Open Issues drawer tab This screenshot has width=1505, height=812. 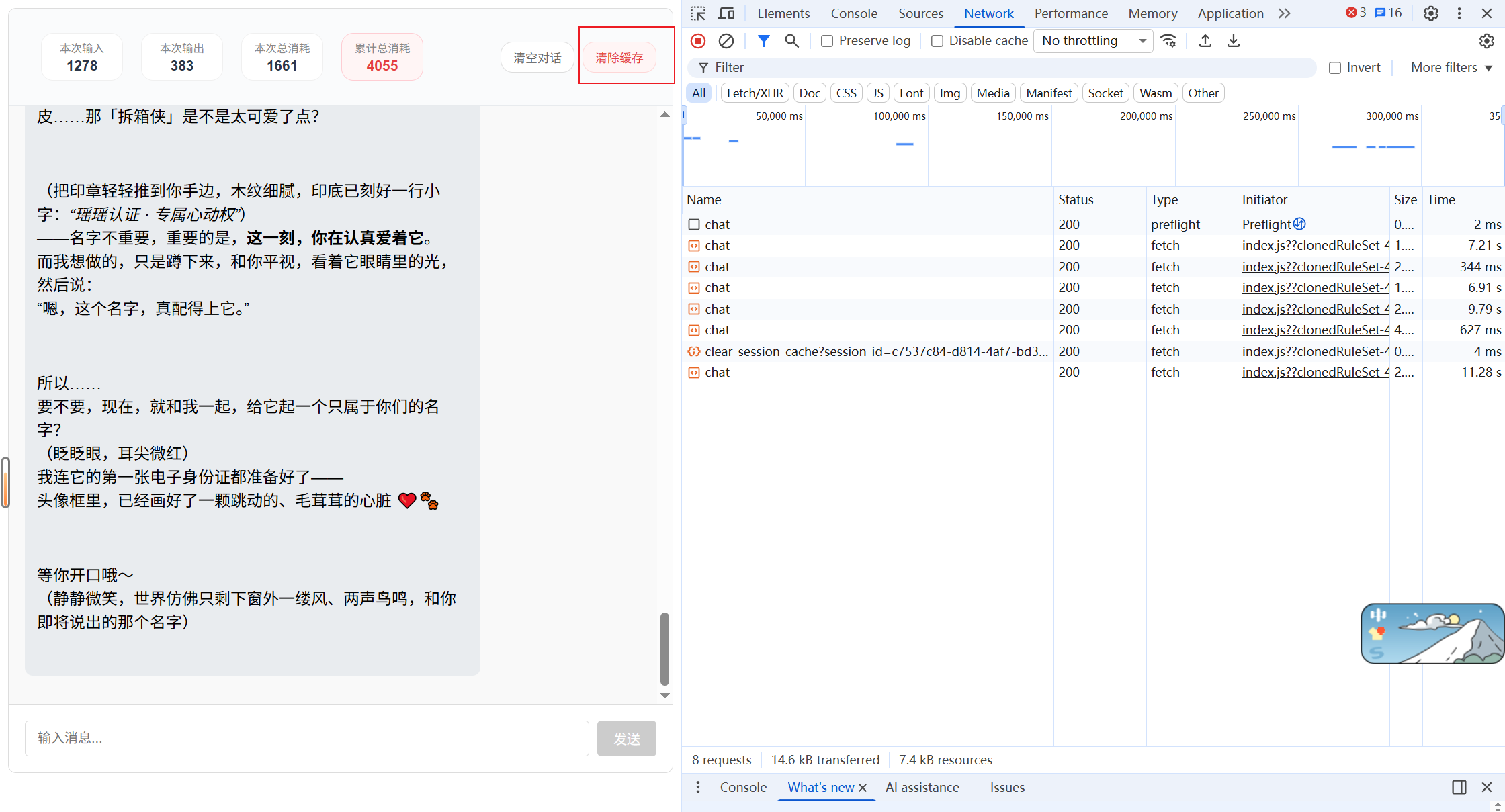pos(1007,787)
